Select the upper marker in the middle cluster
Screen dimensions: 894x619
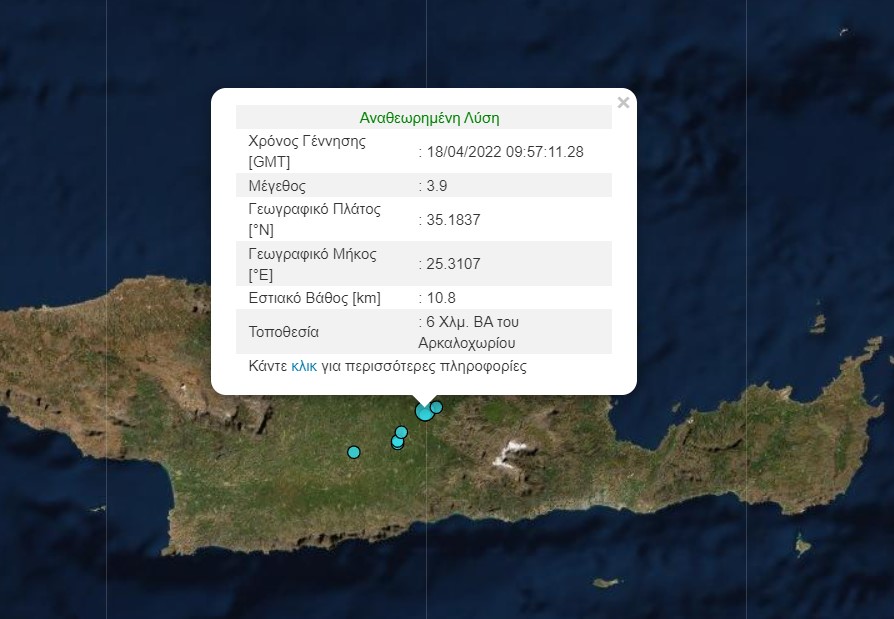pos(401,432)
